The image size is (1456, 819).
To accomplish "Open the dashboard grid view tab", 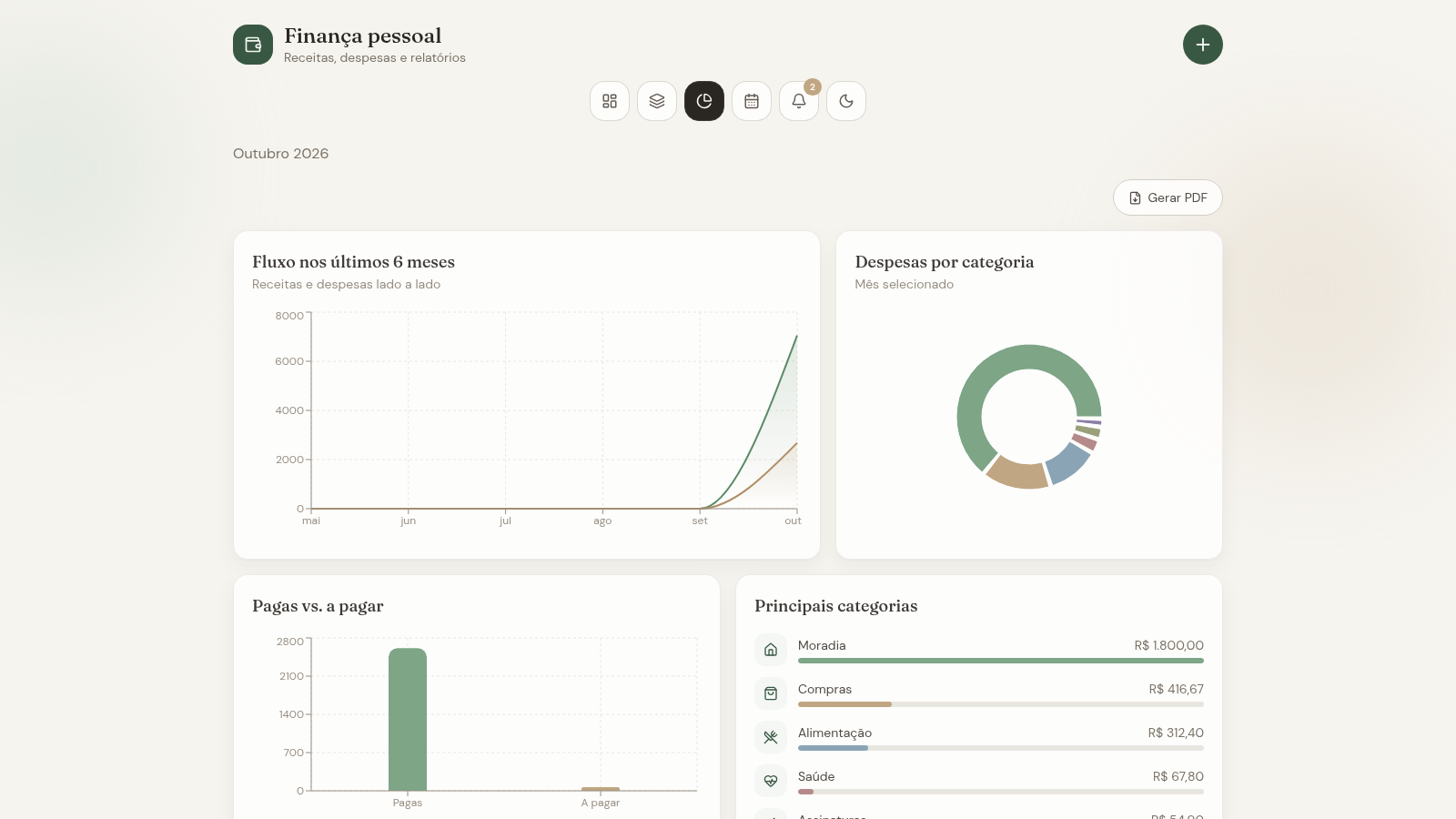I will pyautogui.click(x=610, y=101).
